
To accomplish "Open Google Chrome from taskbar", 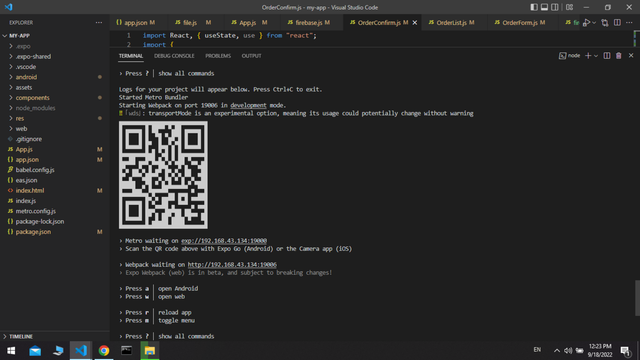I will 104,351.
